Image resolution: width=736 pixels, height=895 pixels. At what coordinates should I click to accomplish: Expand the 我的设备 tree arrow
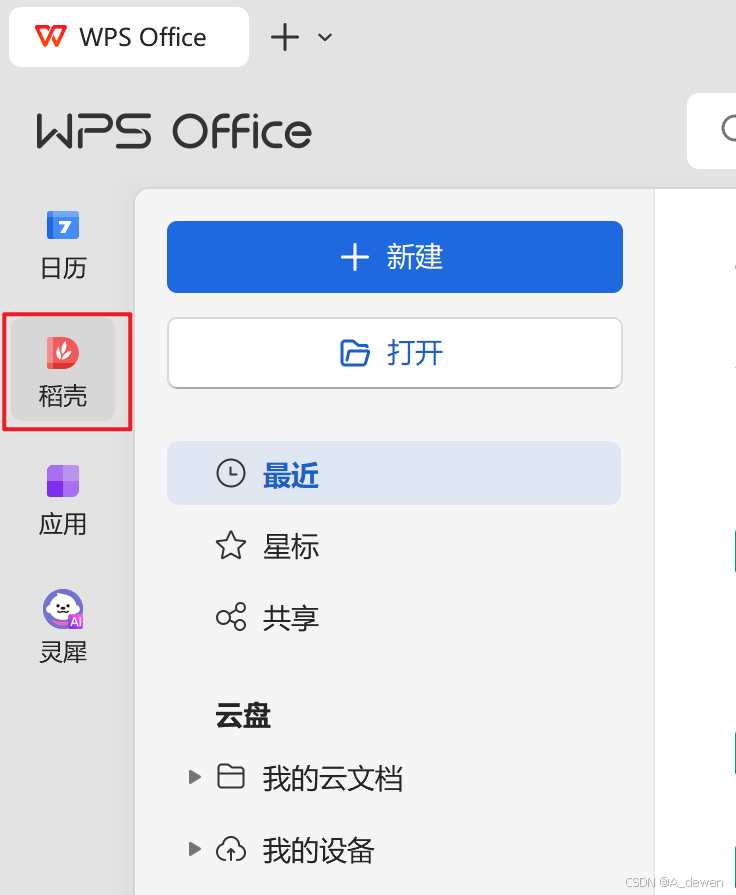(195, 849)
